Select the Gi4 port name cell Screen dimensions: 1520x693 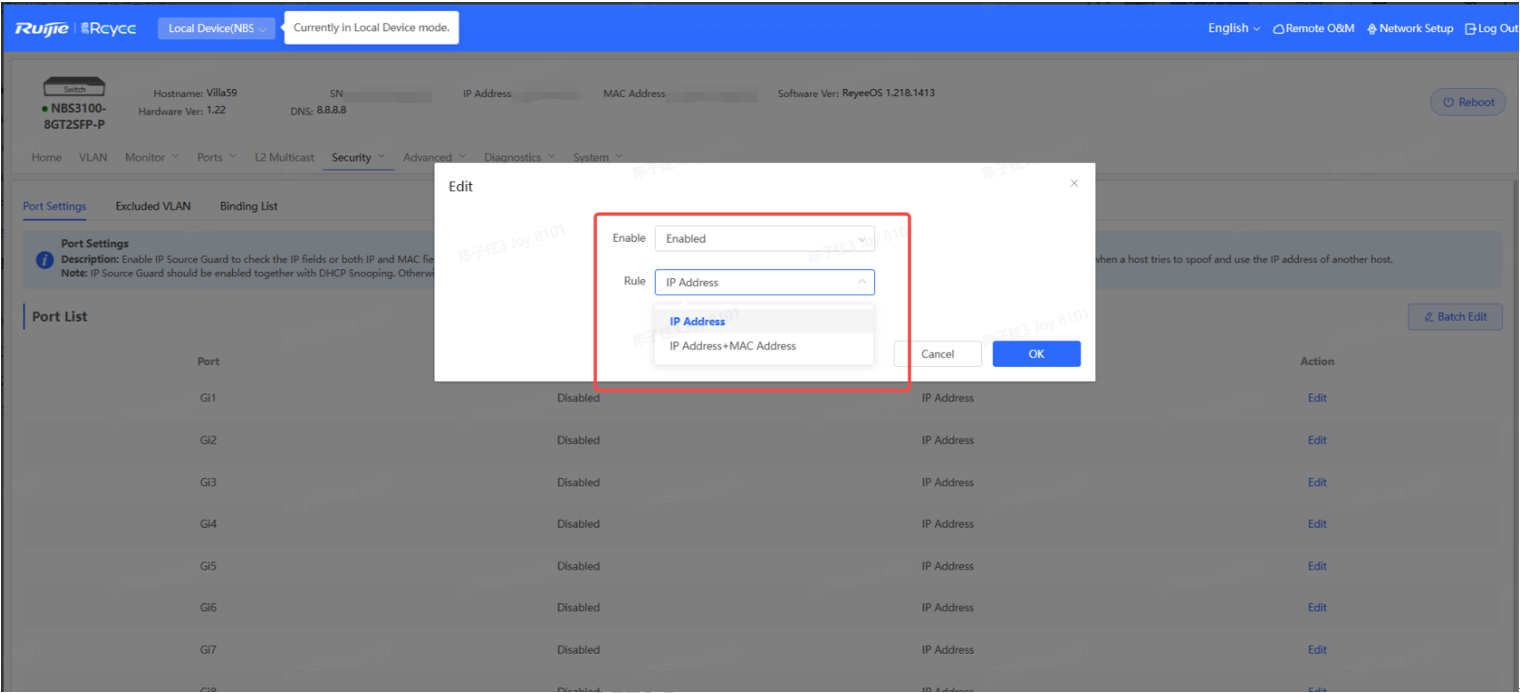coord(208,524)
